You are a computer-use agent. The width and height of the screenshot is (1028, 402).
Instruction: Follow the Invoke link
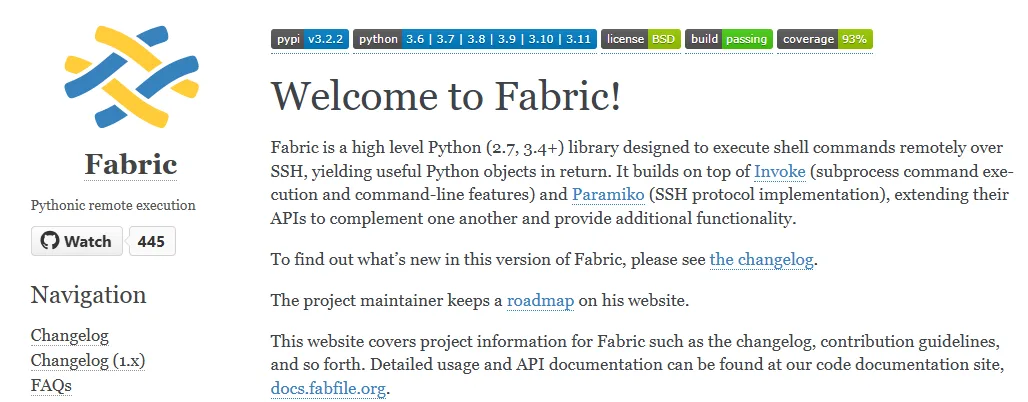[x=779, y=170]
